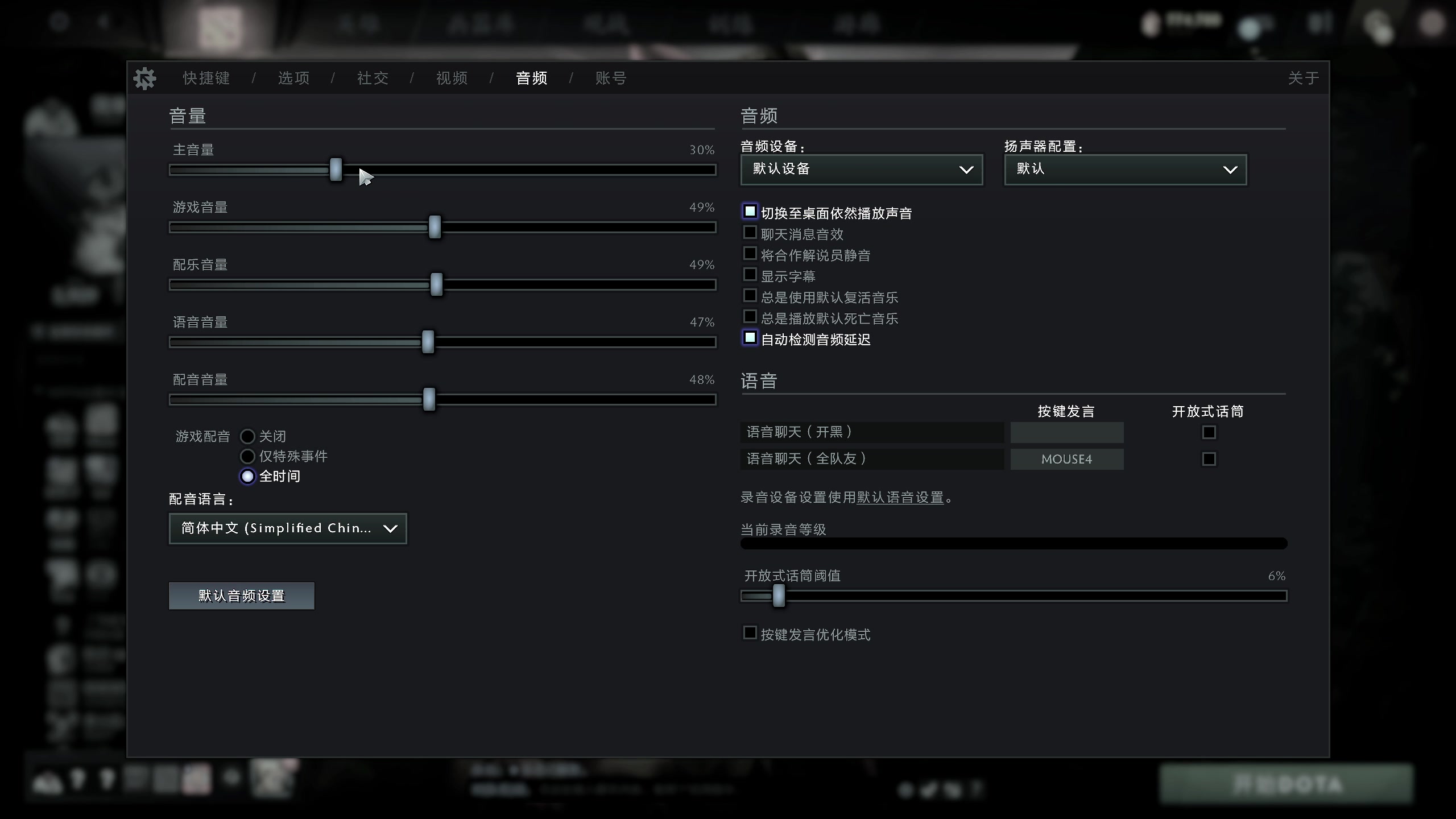Switch to the 快捷键 settings tab
This screenshot has height=819, width=1456.
pos(205,78)
